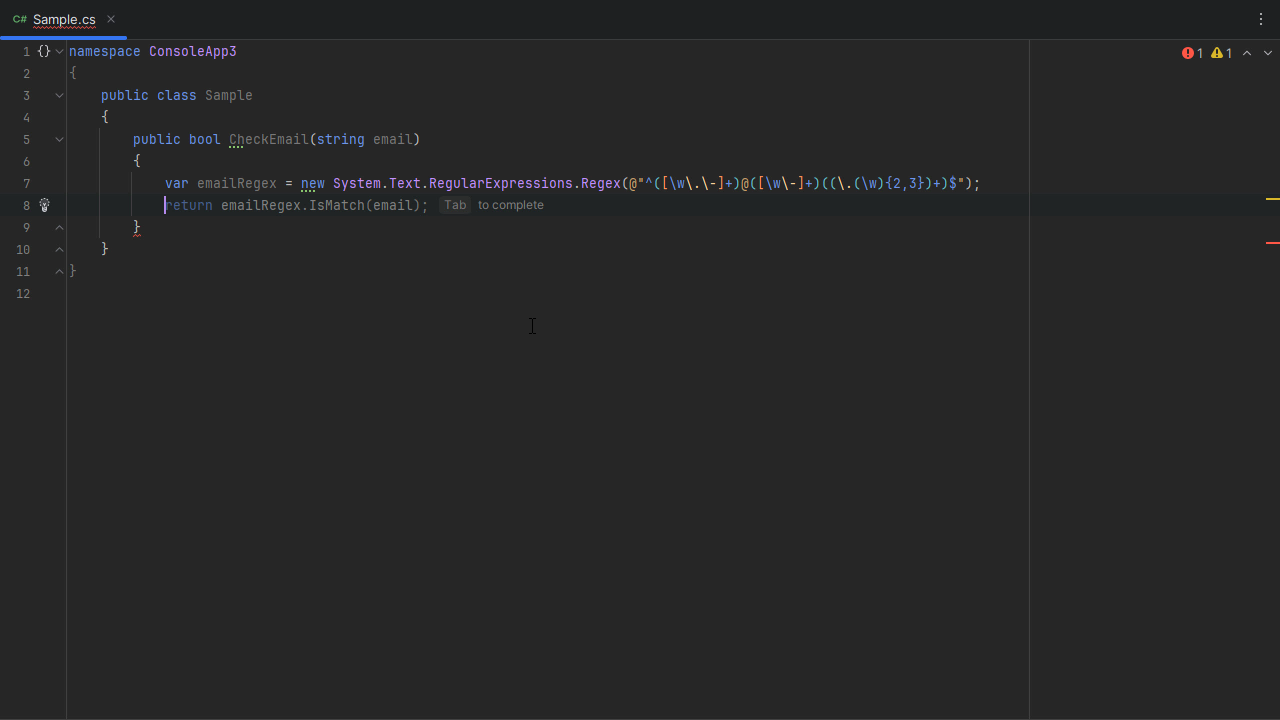Click the yellow warning stripe on scrollbar
The image size is (1280, 720).
(1272, 199)
